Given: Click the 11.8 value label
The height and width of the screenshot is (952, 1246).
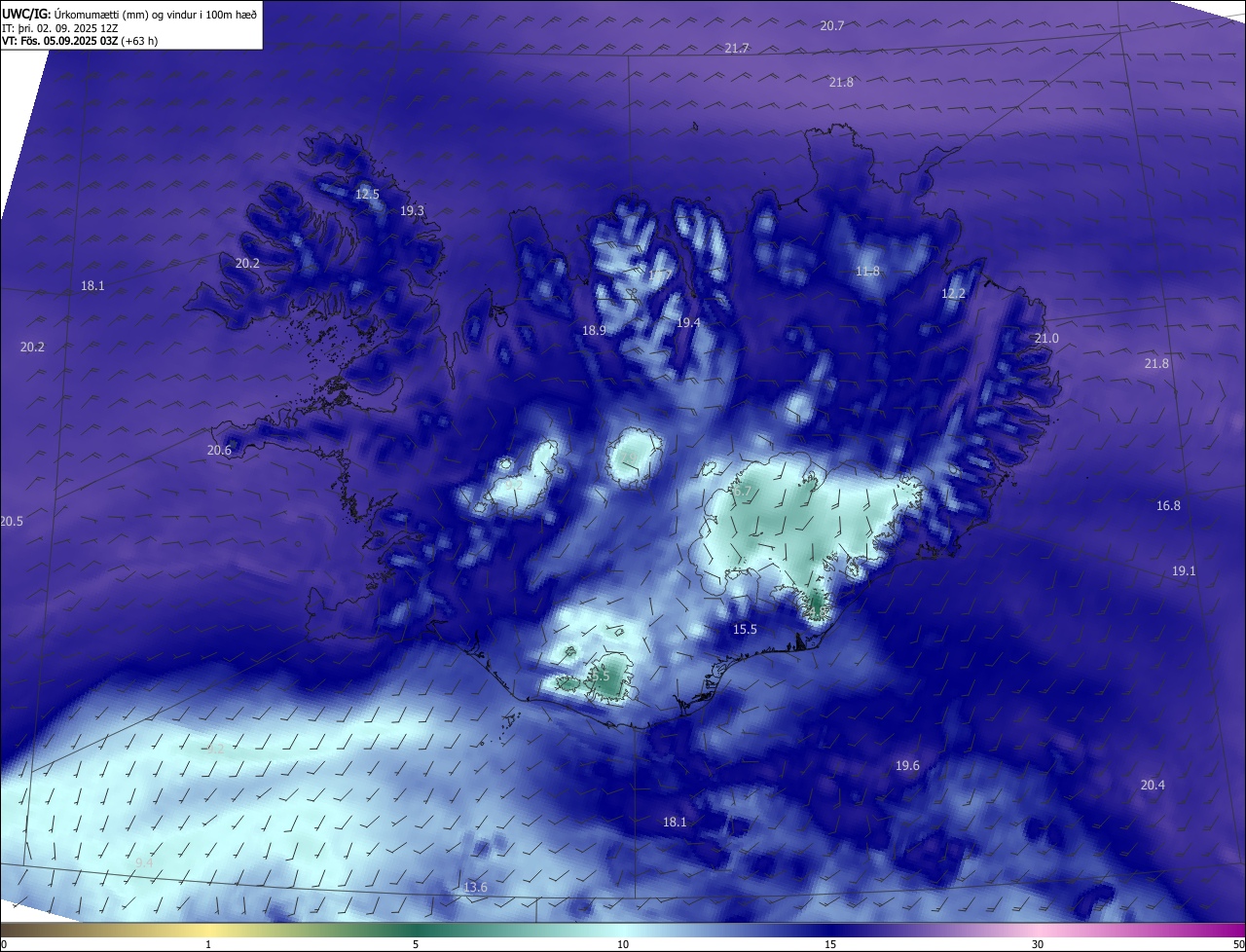Looking at the screenshot, I should (x=867, y=272).
